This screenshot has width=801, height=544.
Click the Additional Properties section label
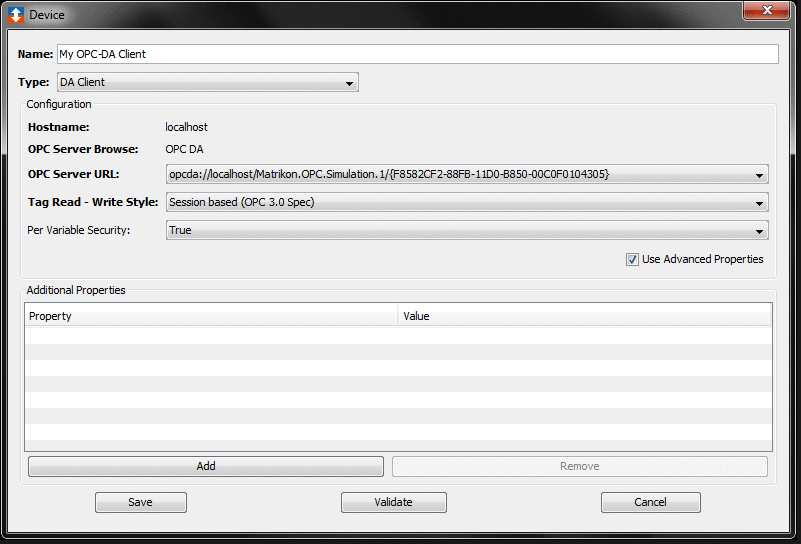pos(76,290)
